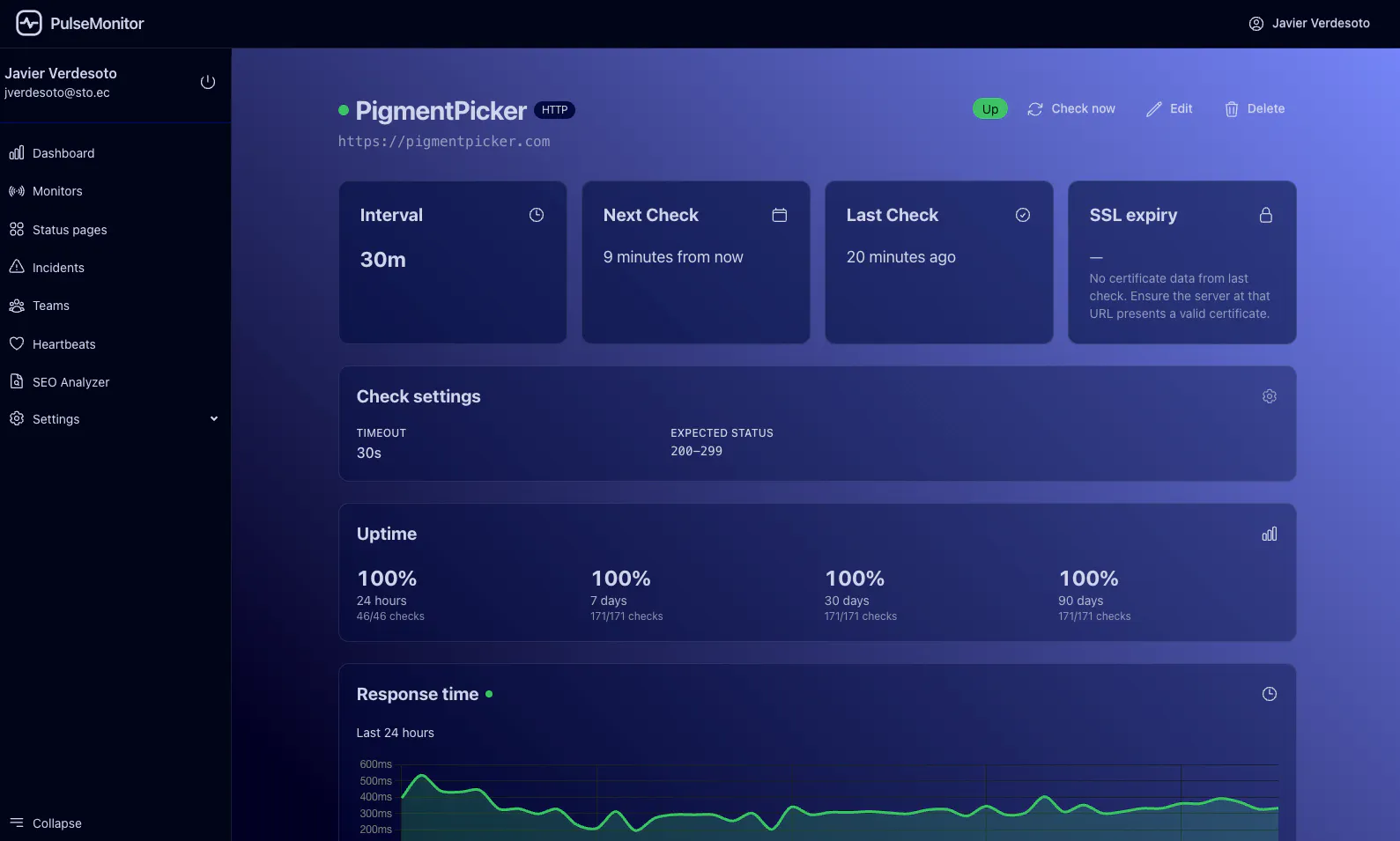Navigate to Incidents
1400x841 pixels.
[115, 268]
